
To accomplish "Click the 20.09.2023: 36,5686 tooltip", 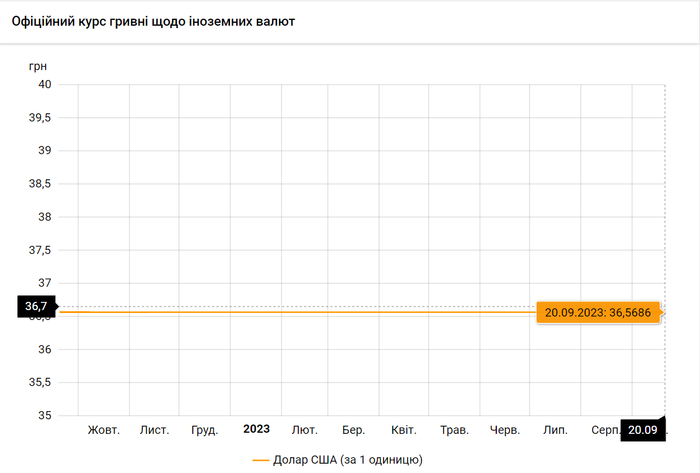I will point(596,312).
